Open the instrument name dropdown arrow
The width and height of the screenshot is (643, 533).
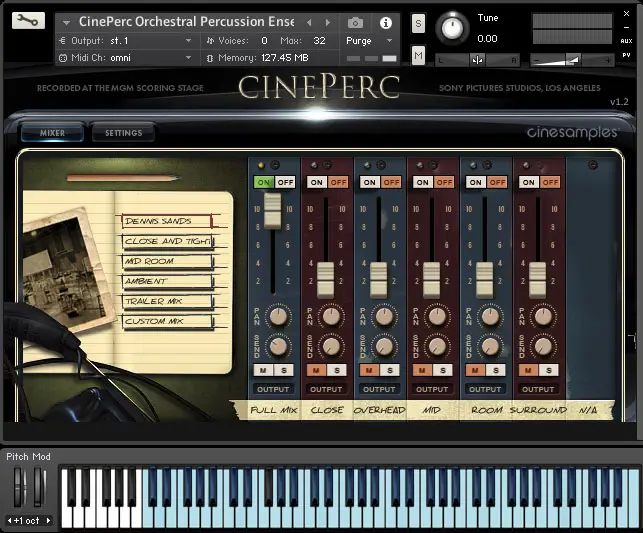click(x=66, y=23)
